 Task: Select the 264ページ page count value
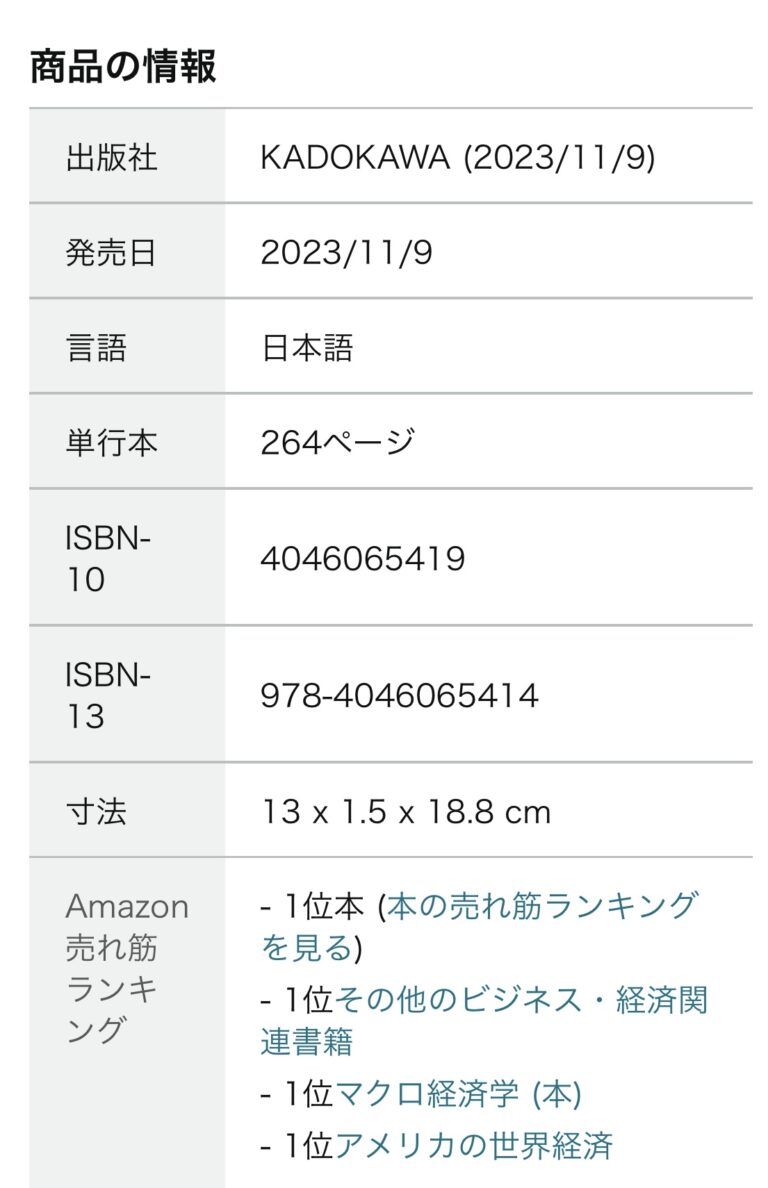click(337, 443)
